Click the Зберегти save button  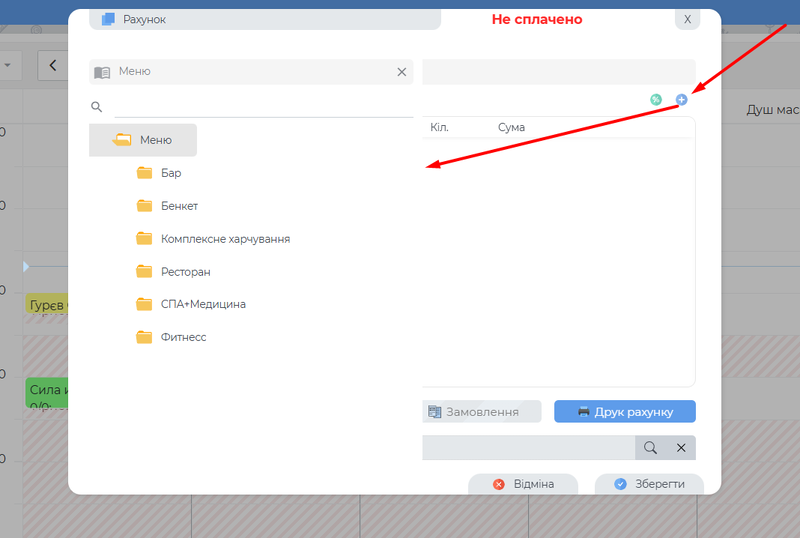(649, 484)
